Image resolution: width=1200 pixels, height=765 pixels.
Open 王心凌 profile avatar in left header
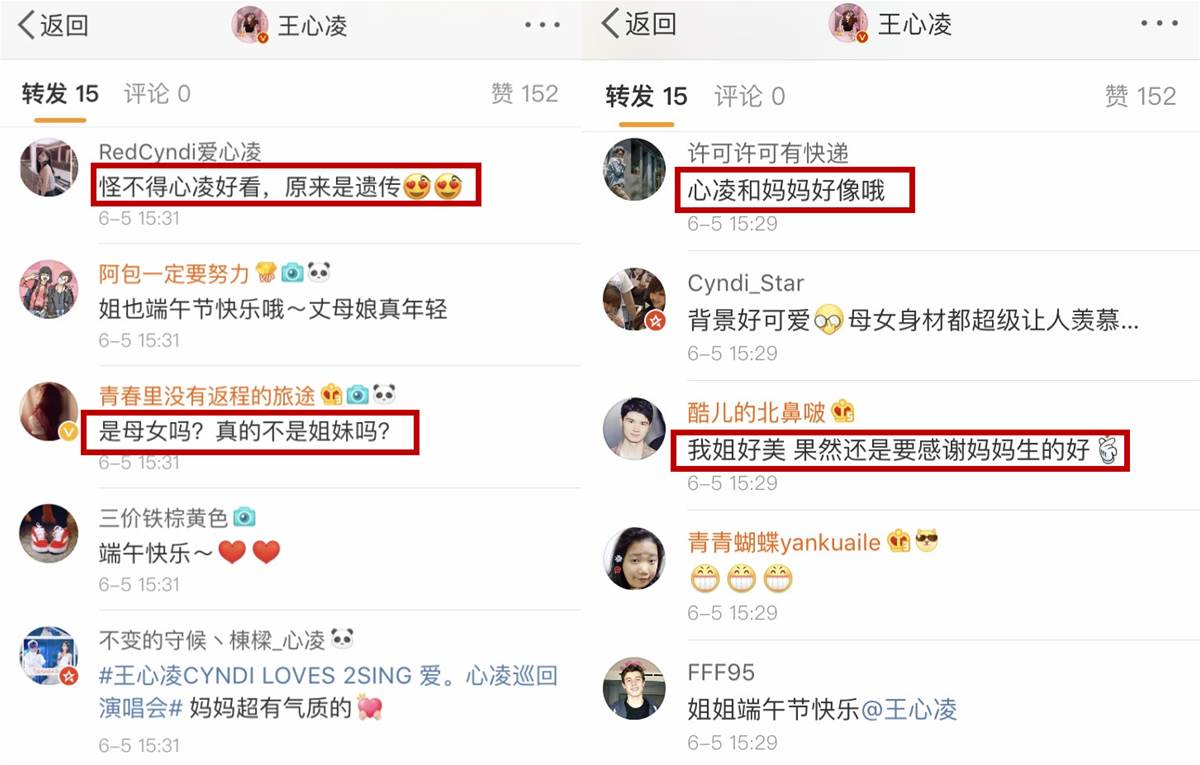click(251, 25)
